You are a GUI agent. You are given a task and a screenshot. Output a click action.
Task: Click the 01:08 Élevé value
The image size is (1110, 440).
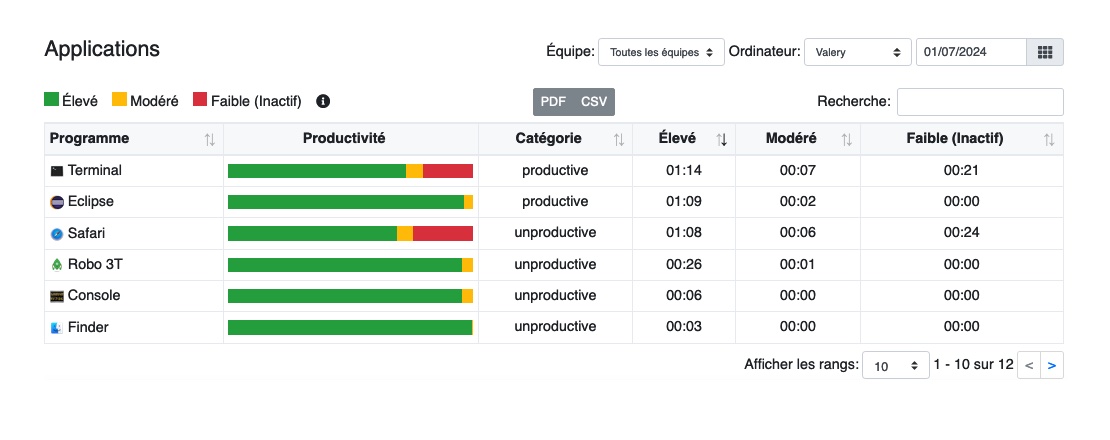pyautogui.click(x=684, y=233)
